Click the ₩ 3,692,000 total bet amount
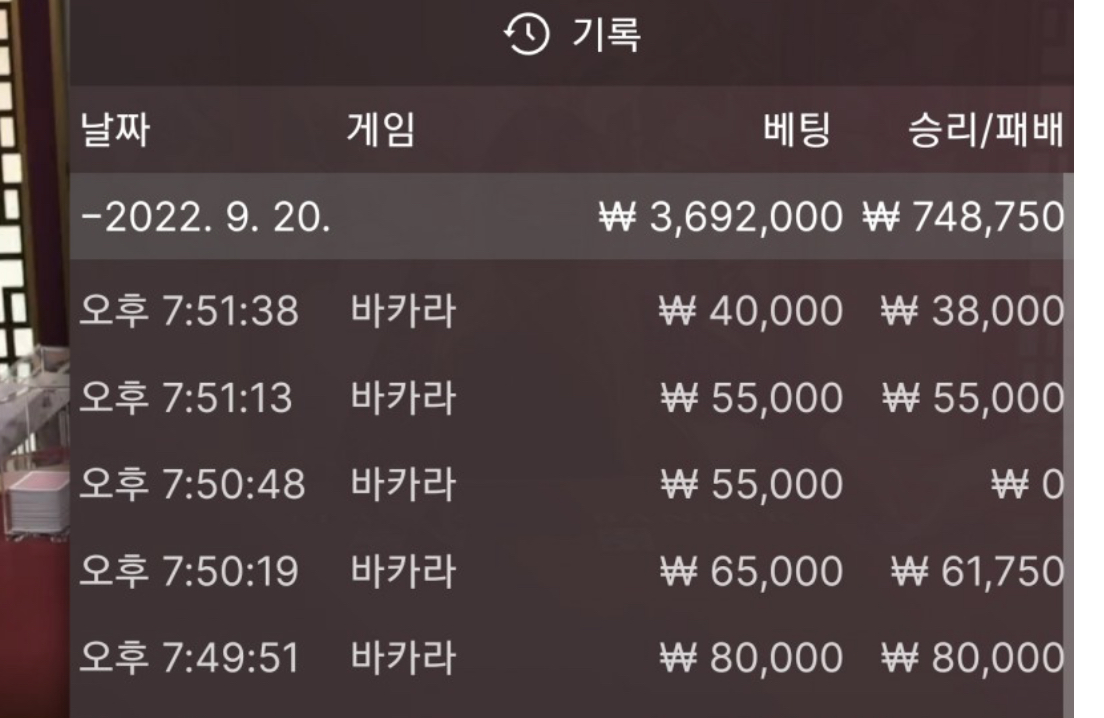Screen dimensions: 1104x718 pos(721,217)
